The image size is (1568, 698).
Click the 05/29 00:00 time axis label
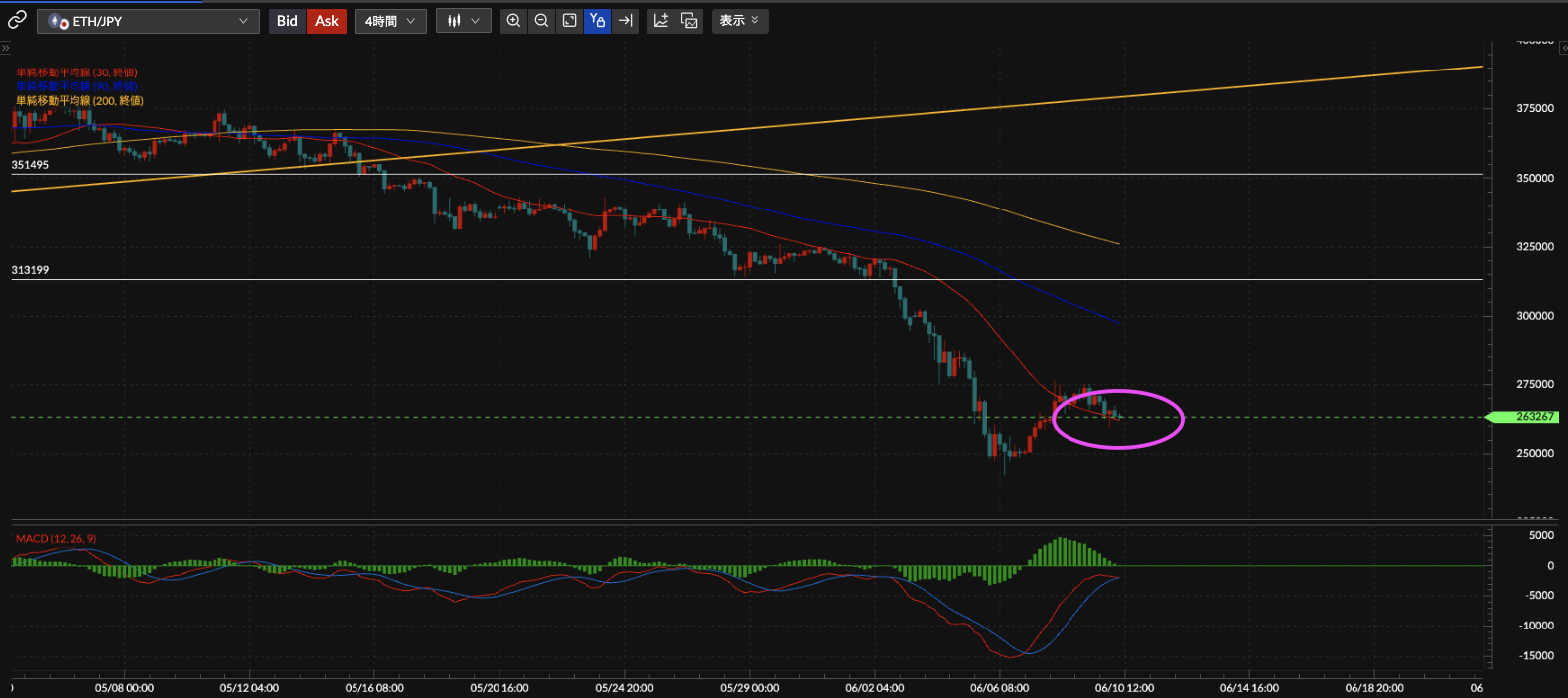click(750, 688)
